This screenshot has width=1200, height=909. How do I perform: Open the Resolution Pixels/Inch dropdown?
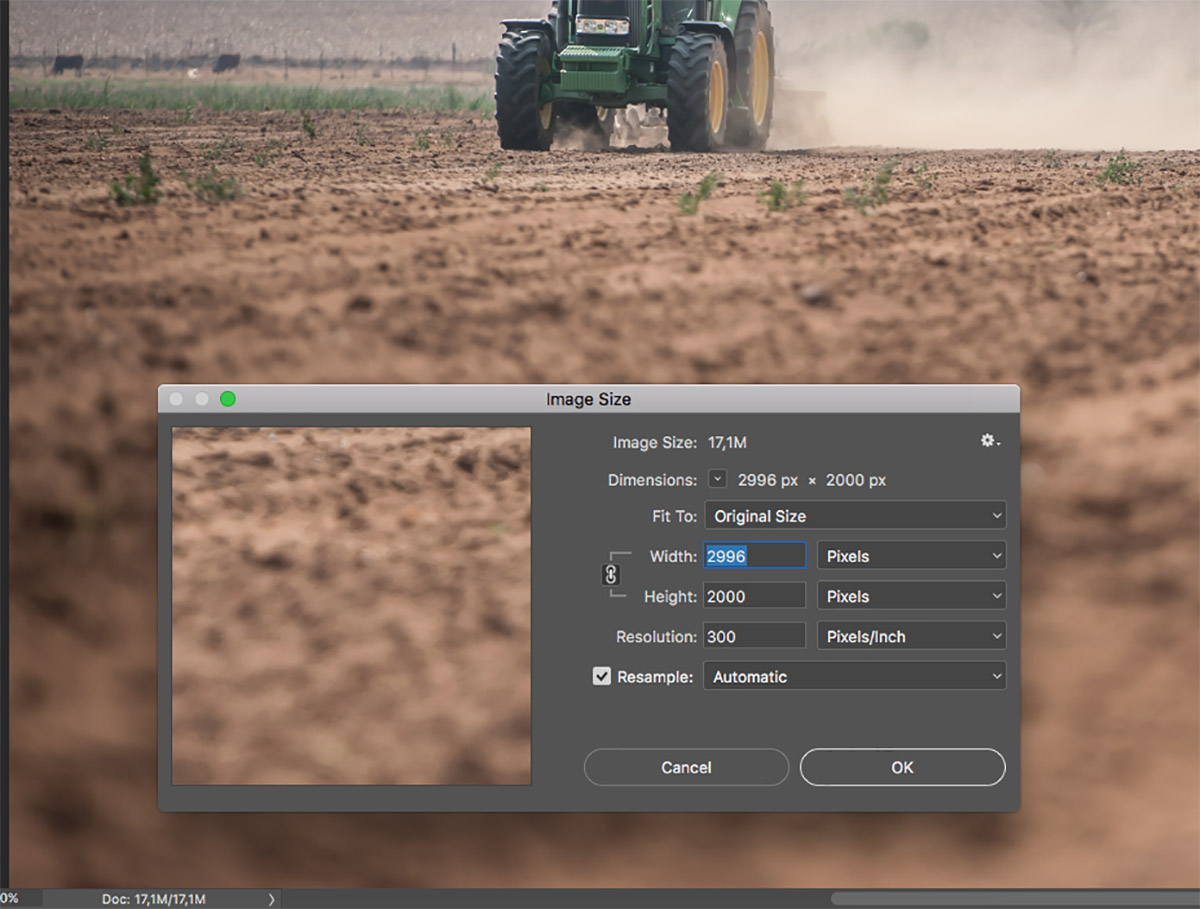[x=912, y=636]
